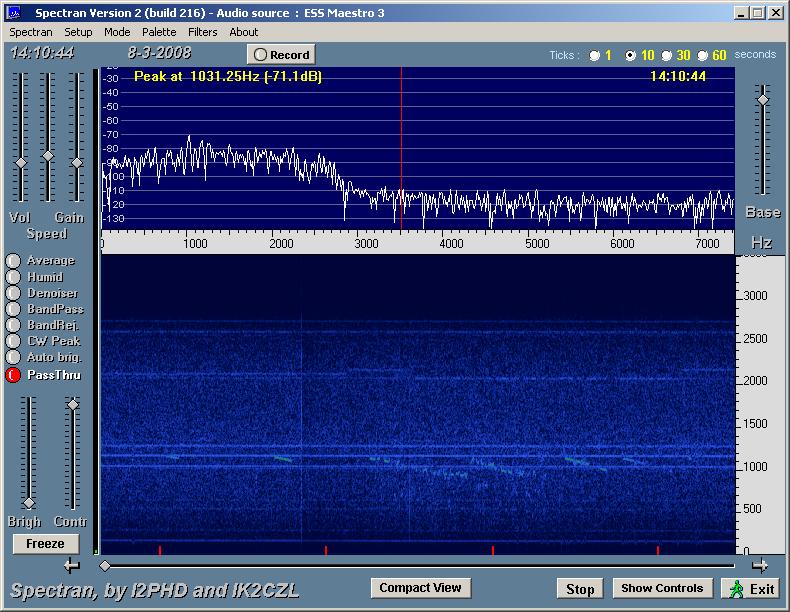This screenshot has width=790, height=612.
Task: Turn on the BandPass filter
Action: click(13, 309)
